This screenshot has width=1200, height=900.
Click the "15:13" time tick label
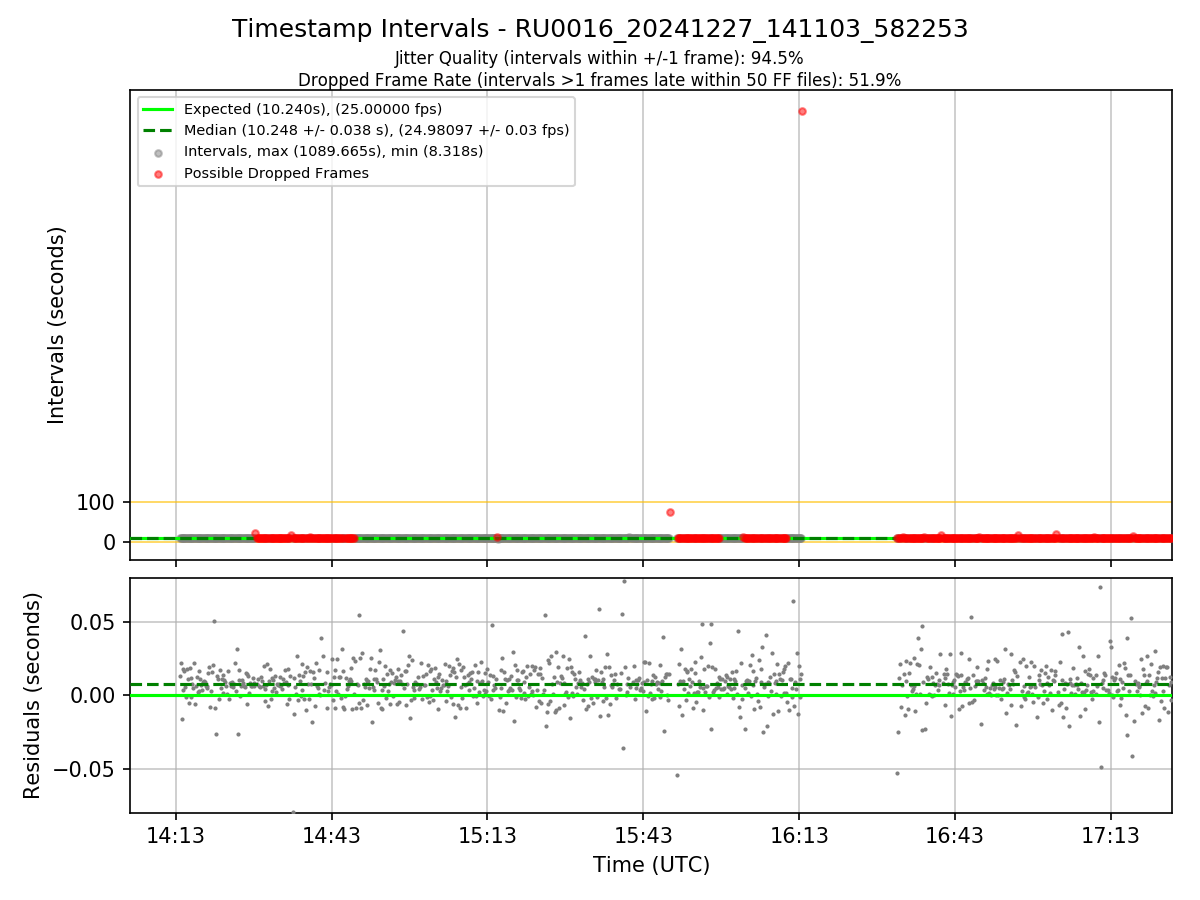coord(487,835)
